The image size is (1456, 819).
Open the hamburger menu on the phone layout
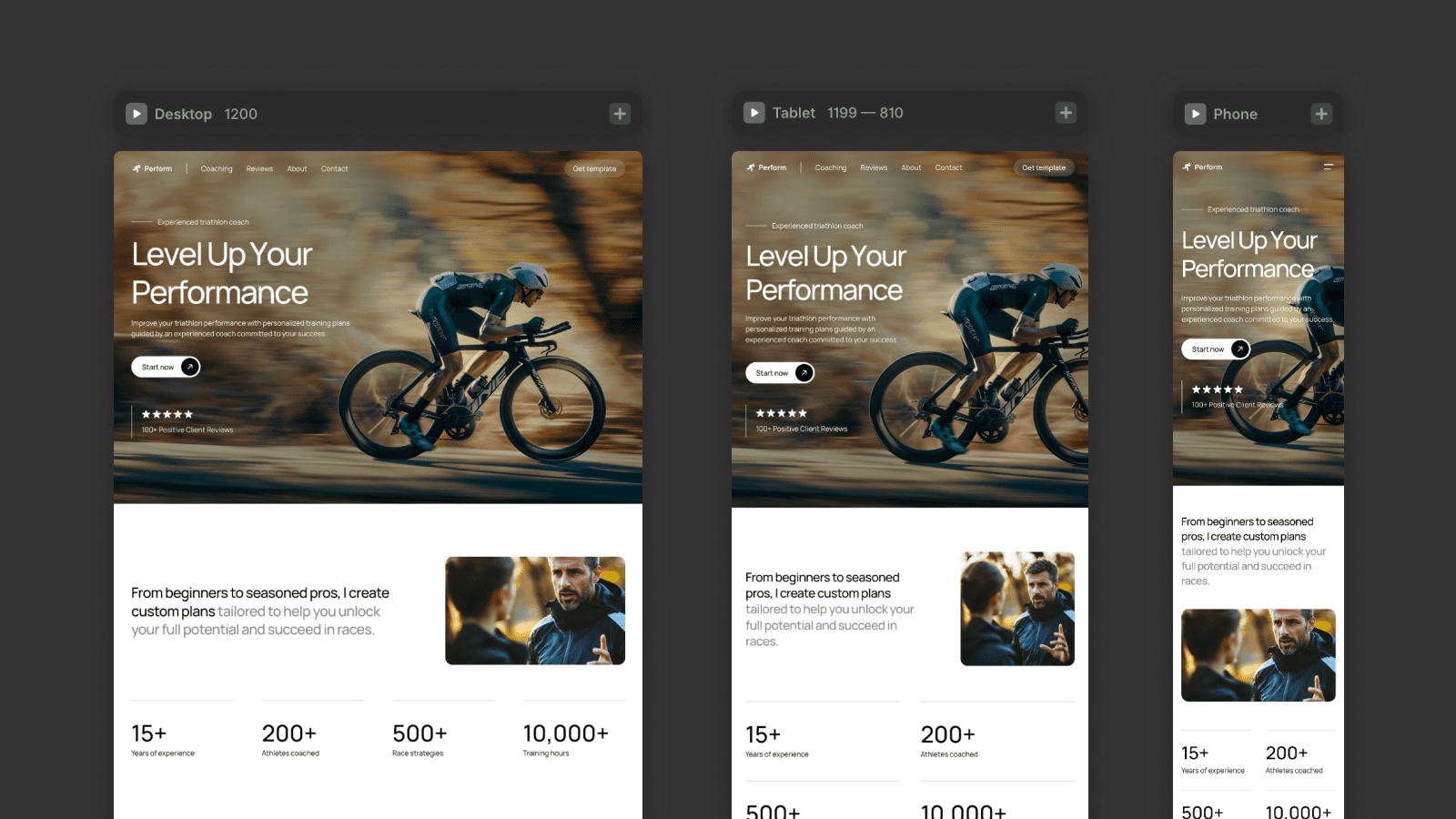[x=1329, y=167]
